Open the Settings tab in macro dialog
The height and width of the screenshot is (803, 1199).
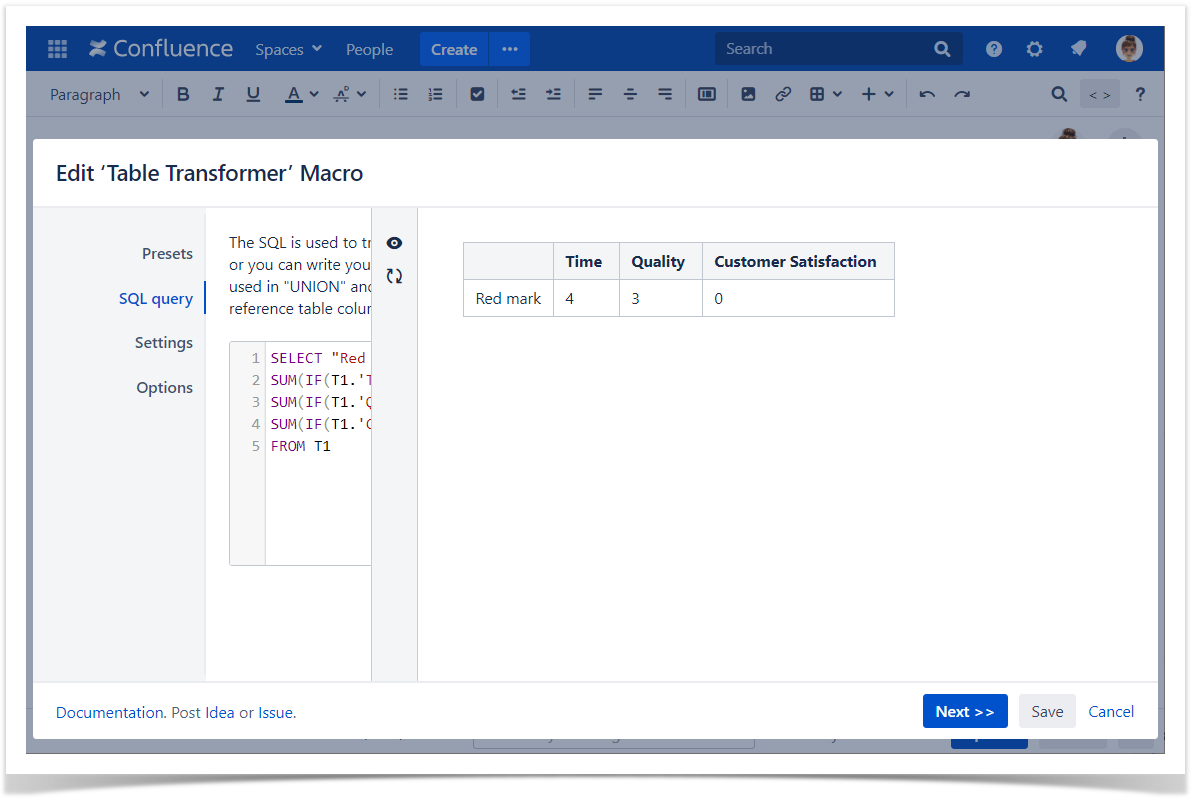164,343
